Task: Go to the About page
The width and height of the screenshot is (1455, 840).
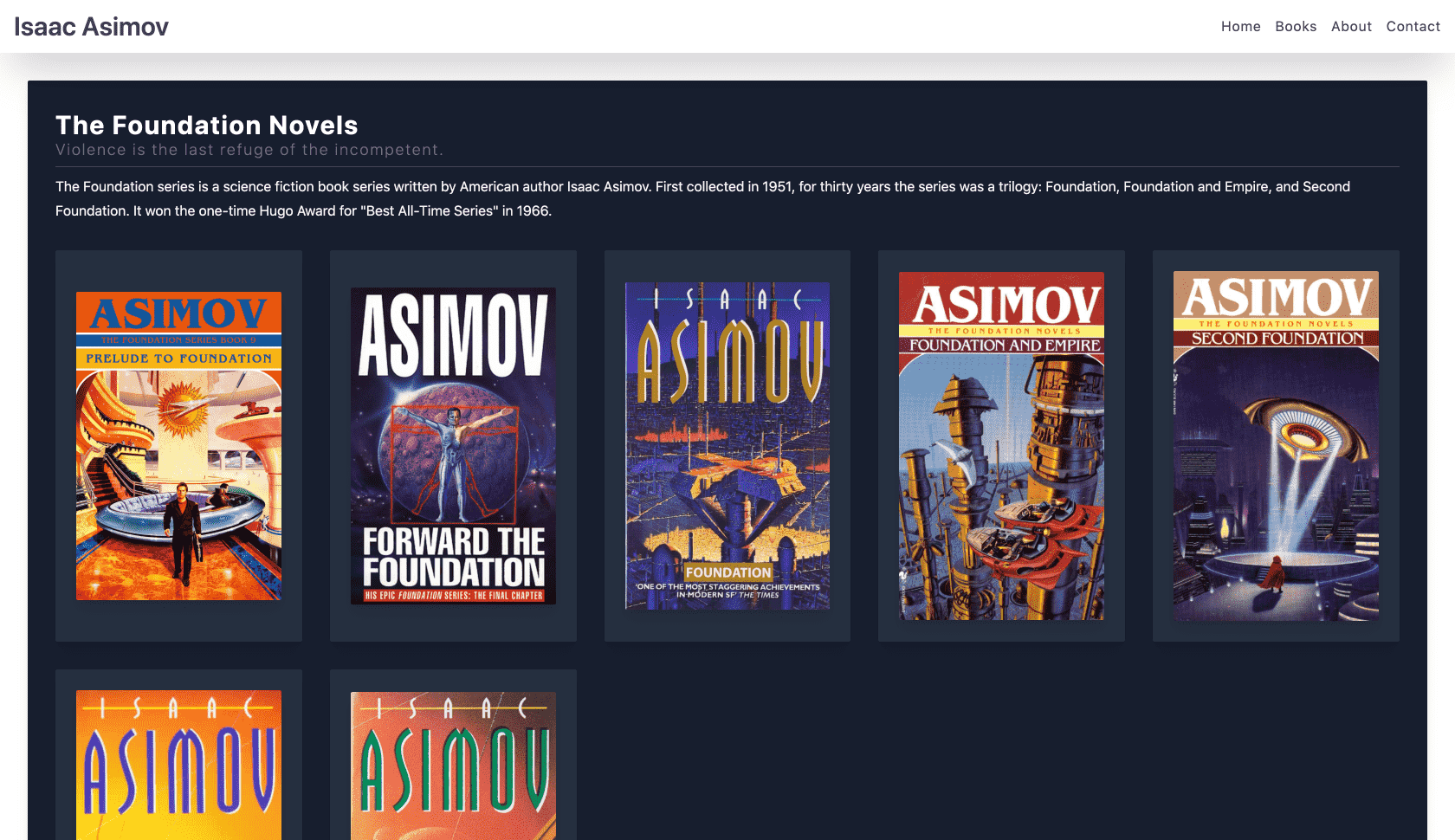Action: pos(1351,27)
